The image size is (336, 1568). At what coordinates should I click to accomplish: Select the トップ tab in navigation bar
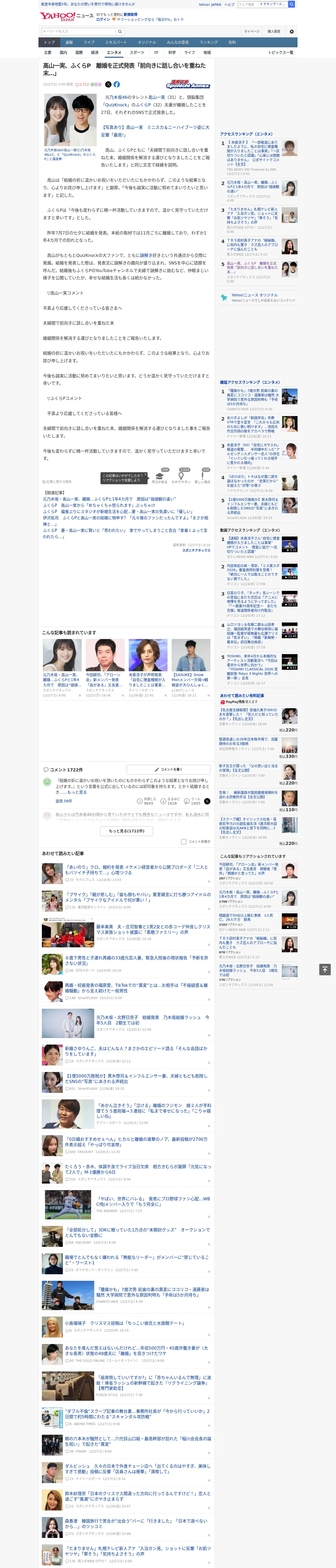point(49,43)
